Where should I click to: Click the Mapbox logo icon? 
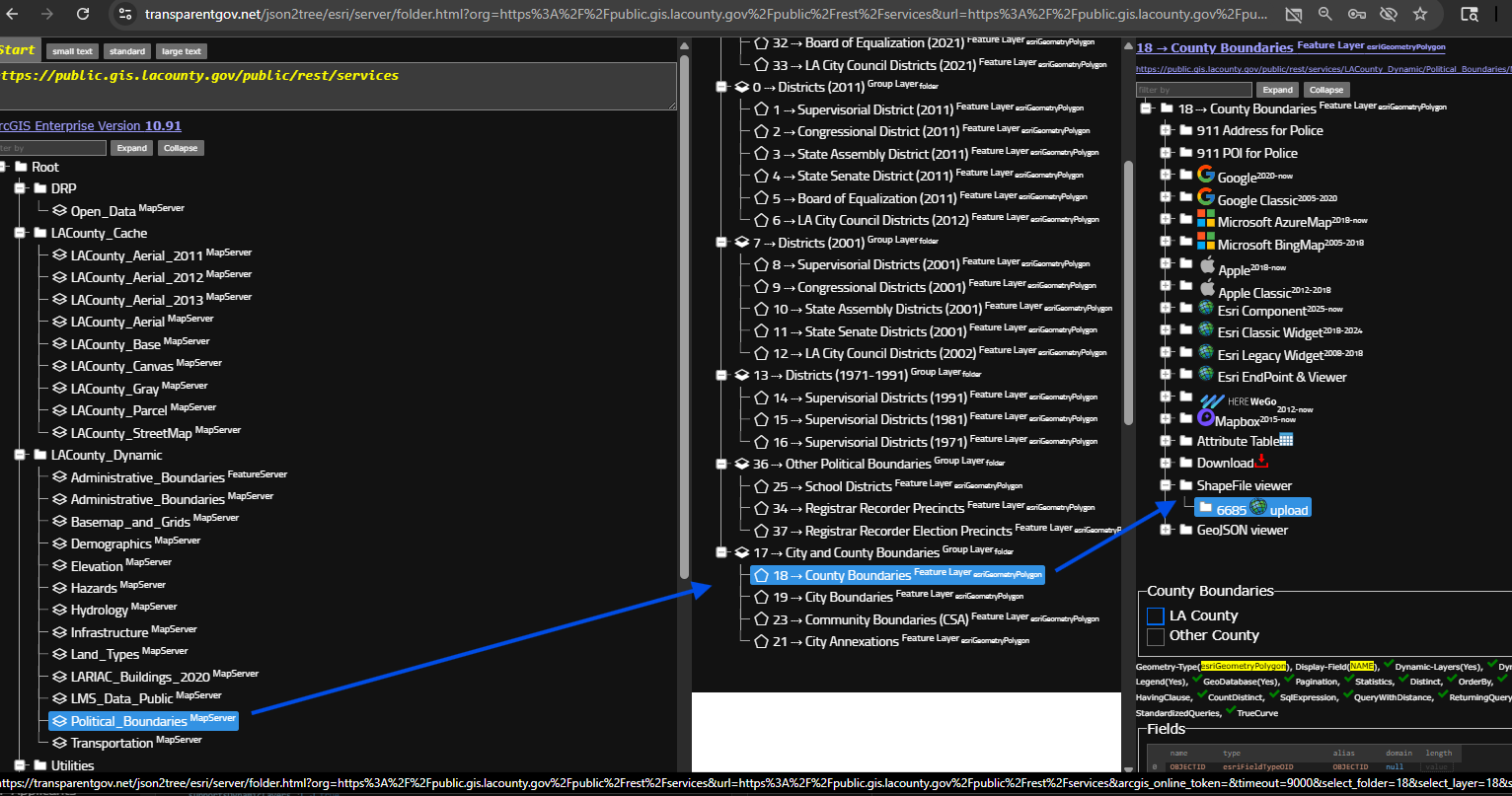(x=1205, y=417)
